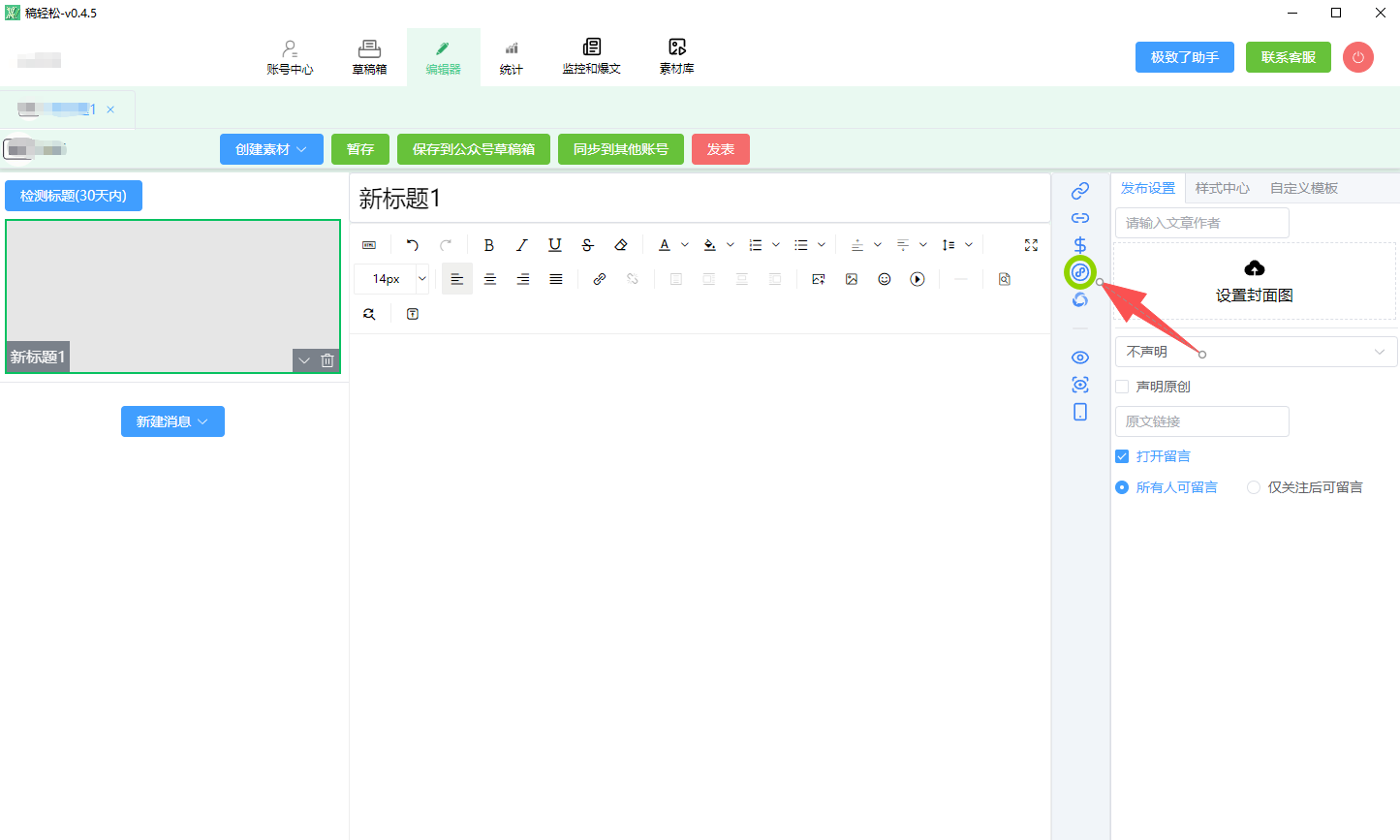This screenshot has width=1400, height=840.
Task: Open the 创建素材 dropdown button
Action: pyautogui.click(x=271, y=149)
